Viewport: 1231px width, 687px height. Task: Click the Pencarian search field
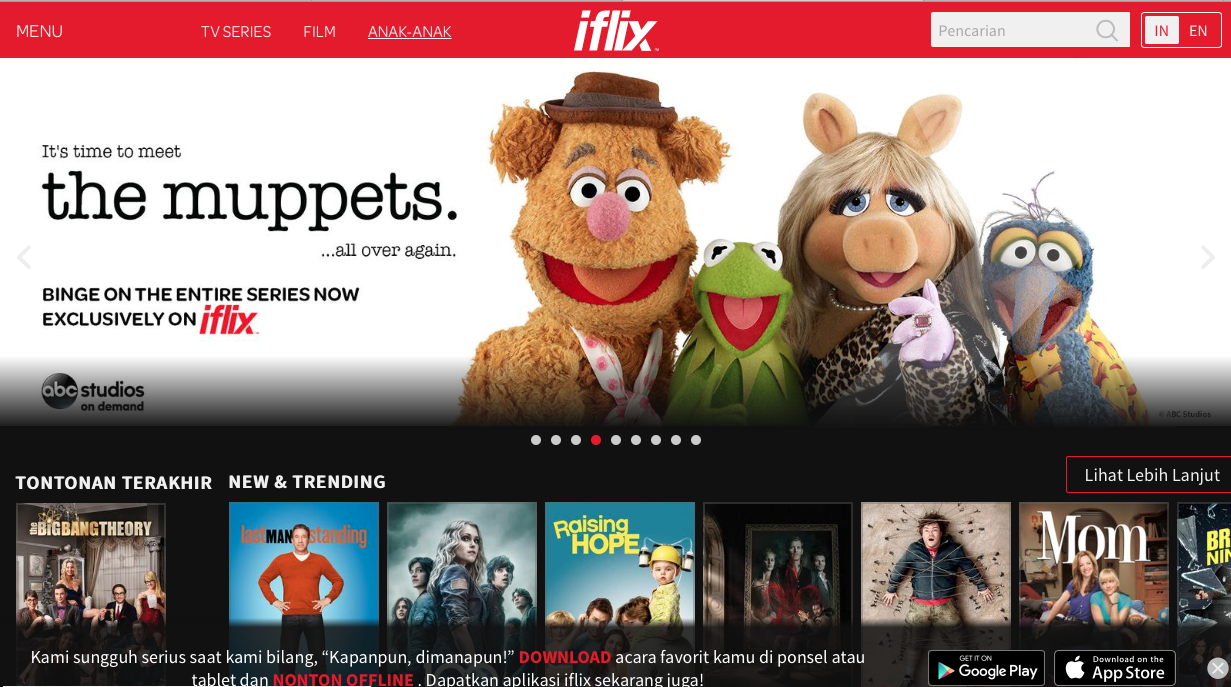[1011, 31]
